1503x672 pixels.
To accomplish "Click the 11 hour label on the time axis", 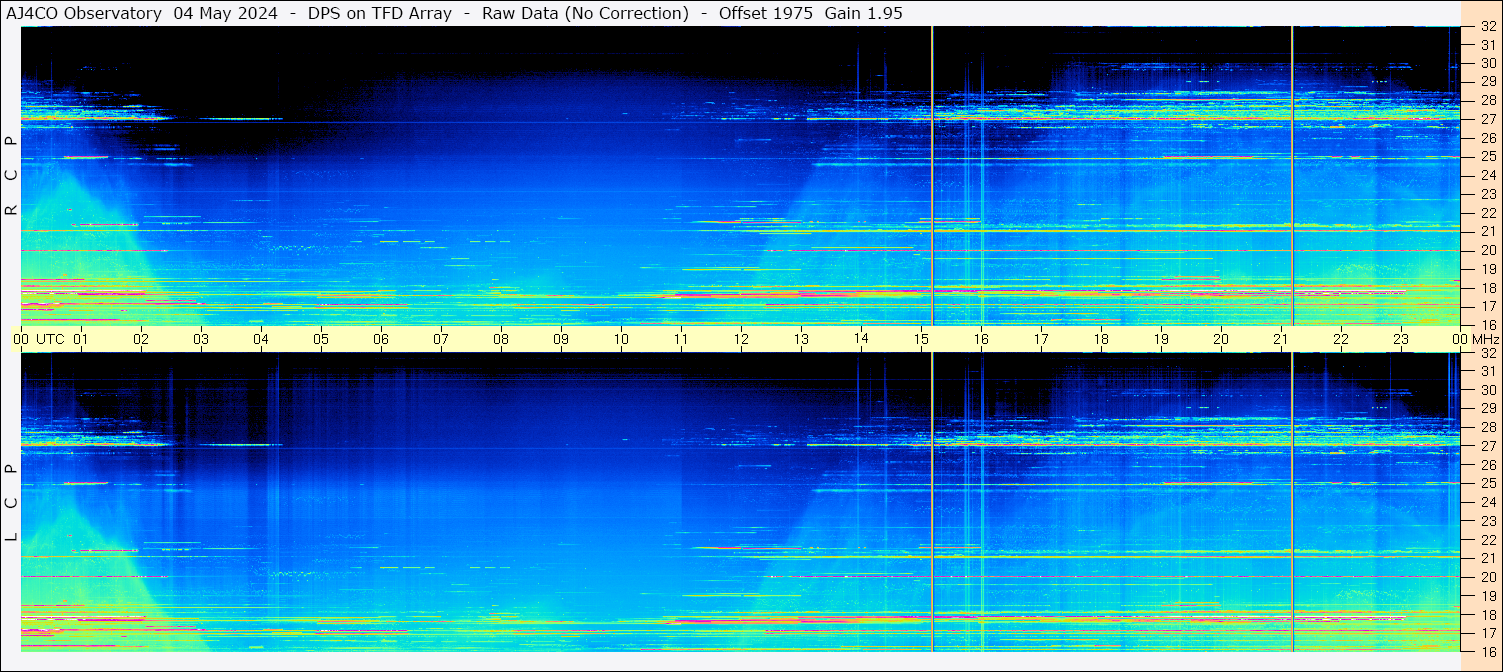I will tap(681, 339).
